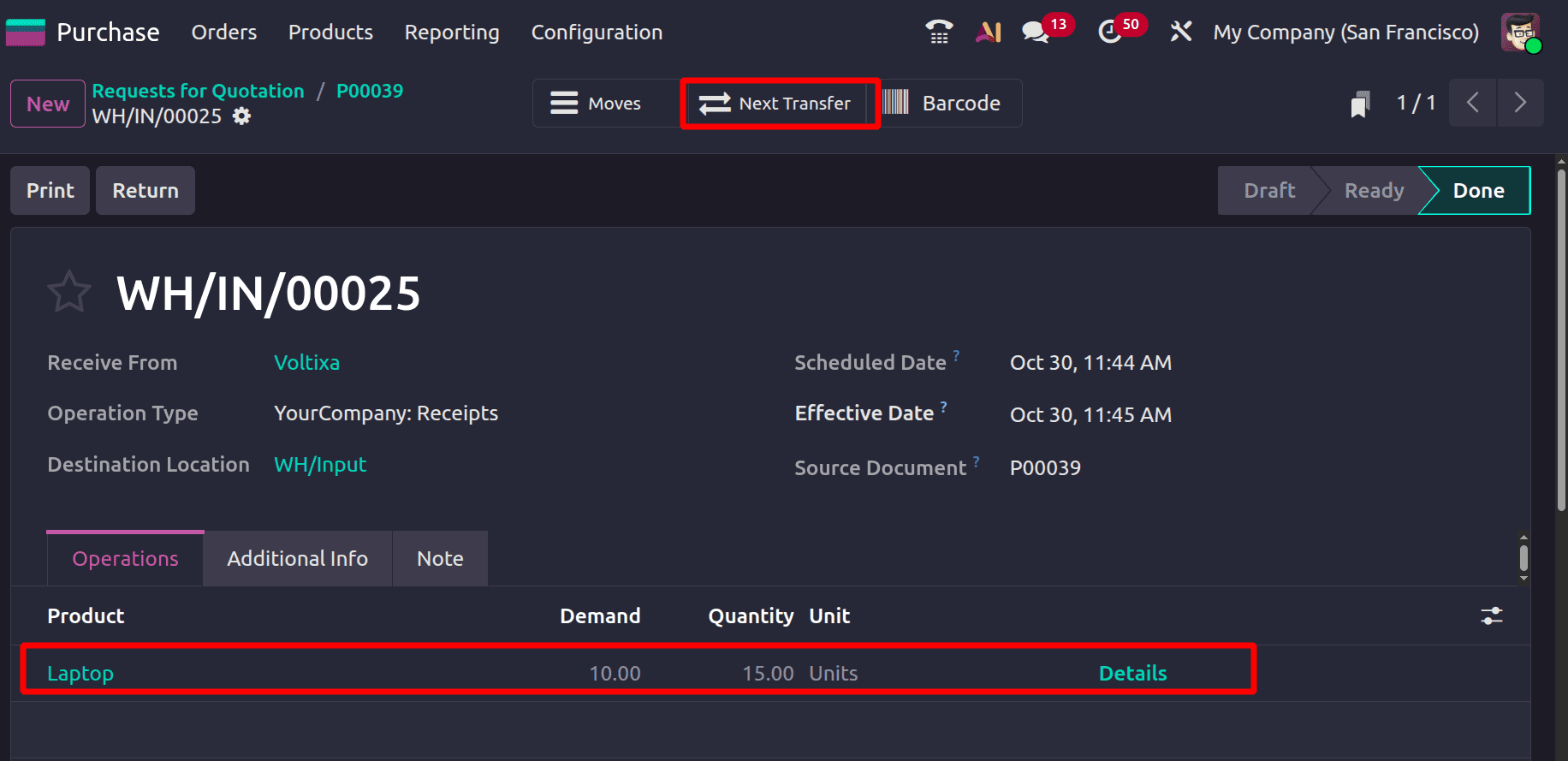The height and width of the screenshot is (761, 1568).
Task: Click the form inner scrollbar handle
Action: [x=1523, y=558]
